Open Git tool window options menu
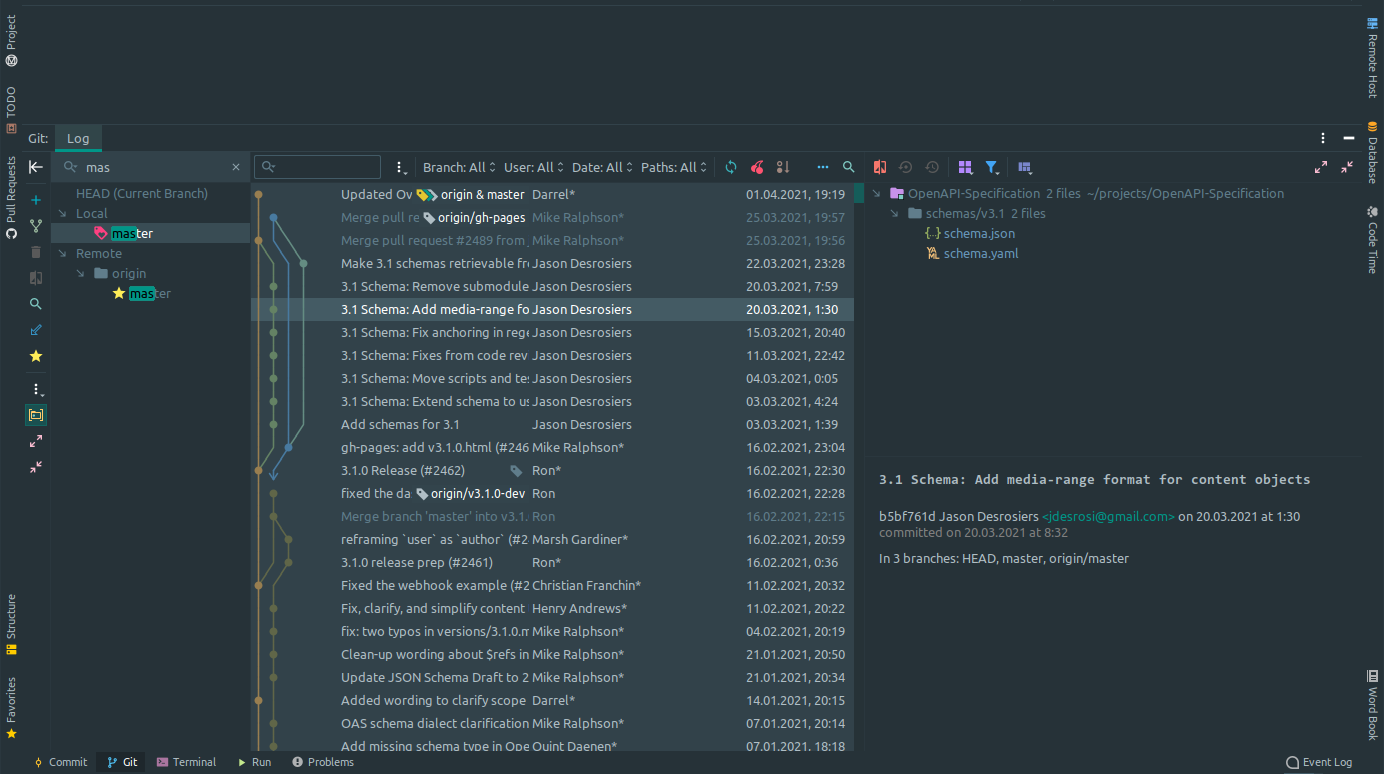This screenshot has height=774, width=1384. [1323, 138]
